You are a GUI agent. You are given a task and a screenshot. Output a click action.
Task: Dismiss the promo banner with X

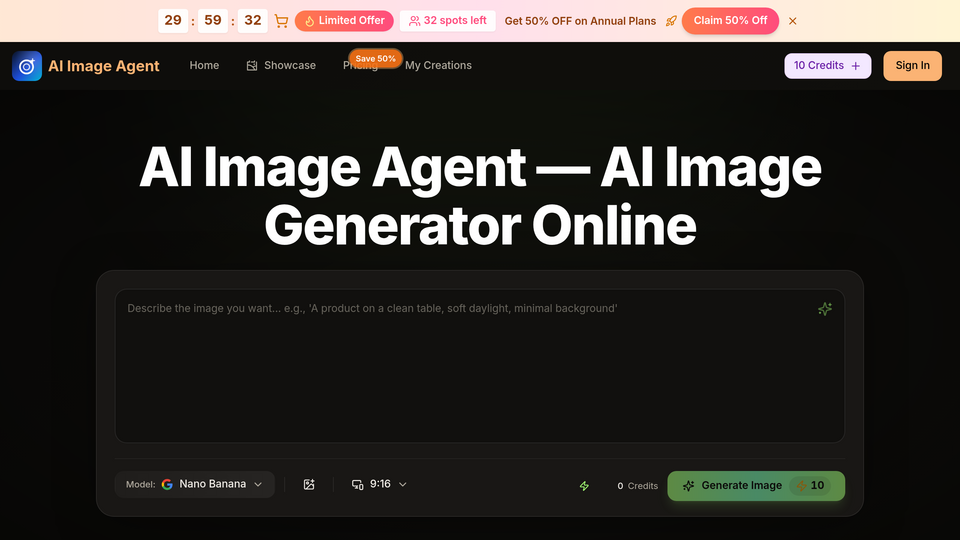[792, 21]
